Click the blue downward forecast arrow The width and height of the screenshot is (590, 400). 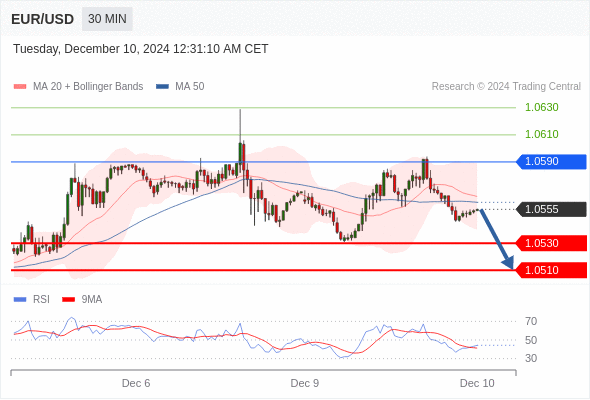pos(497,239)
